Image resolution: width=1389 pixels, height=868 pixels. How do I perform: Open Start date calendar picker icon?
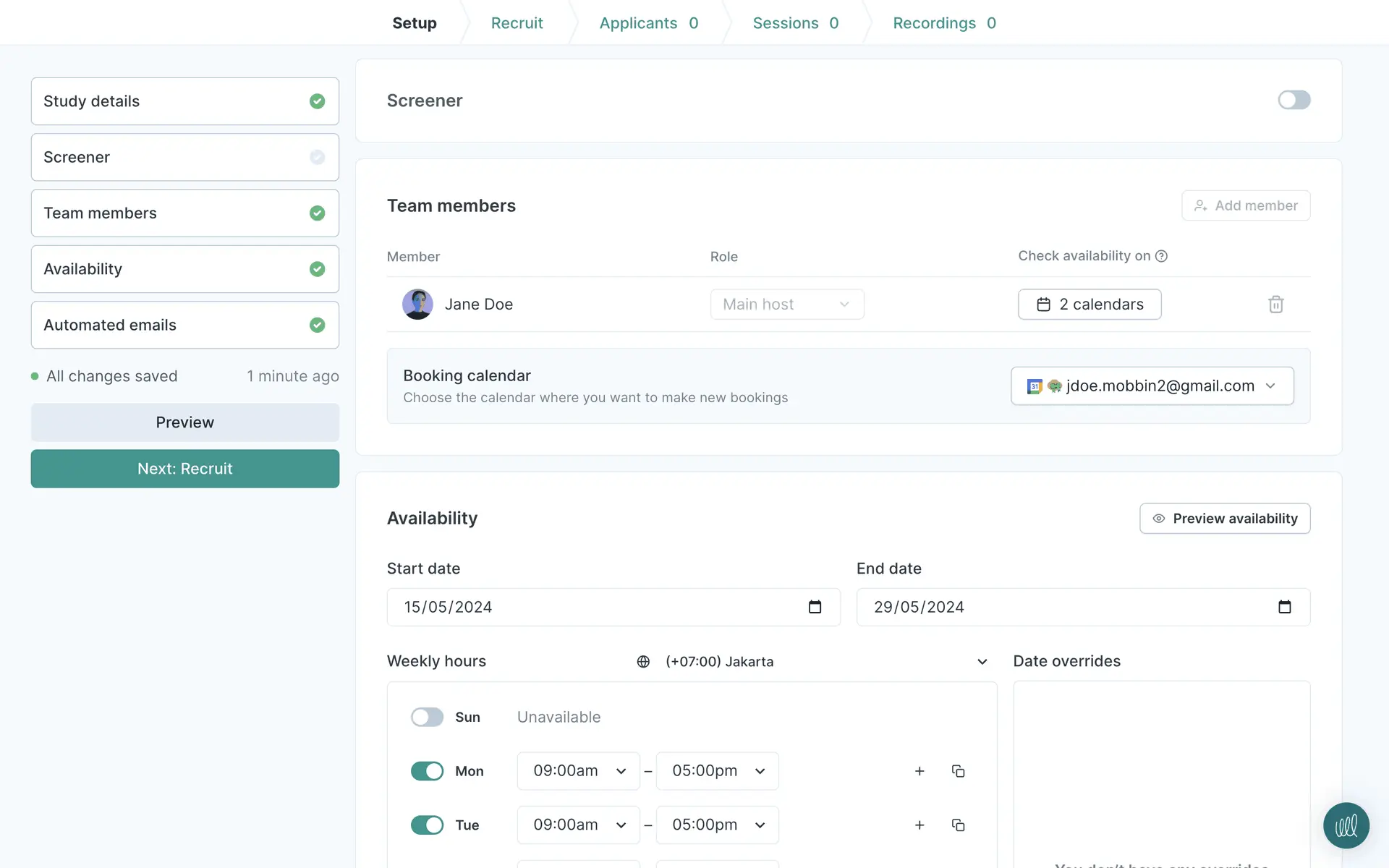coord(815,607)
